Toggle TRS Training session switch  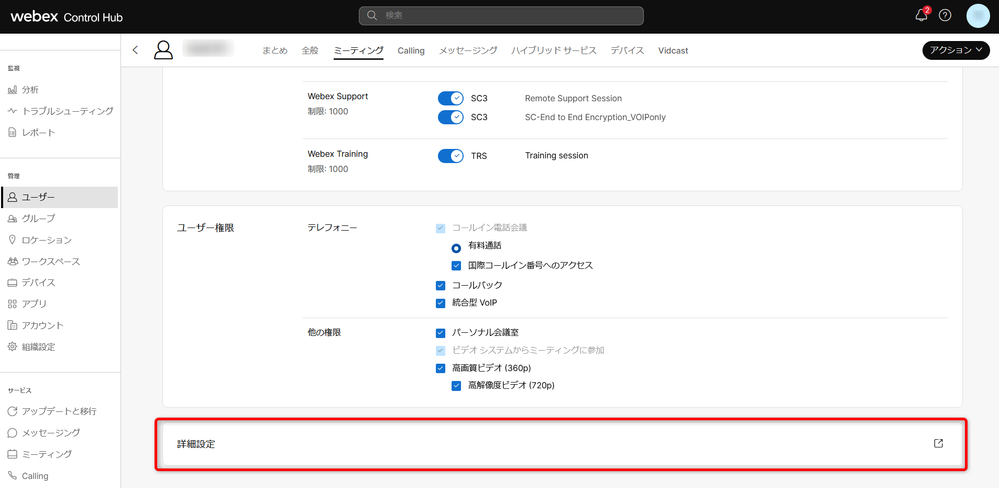(x=450, y=155)
